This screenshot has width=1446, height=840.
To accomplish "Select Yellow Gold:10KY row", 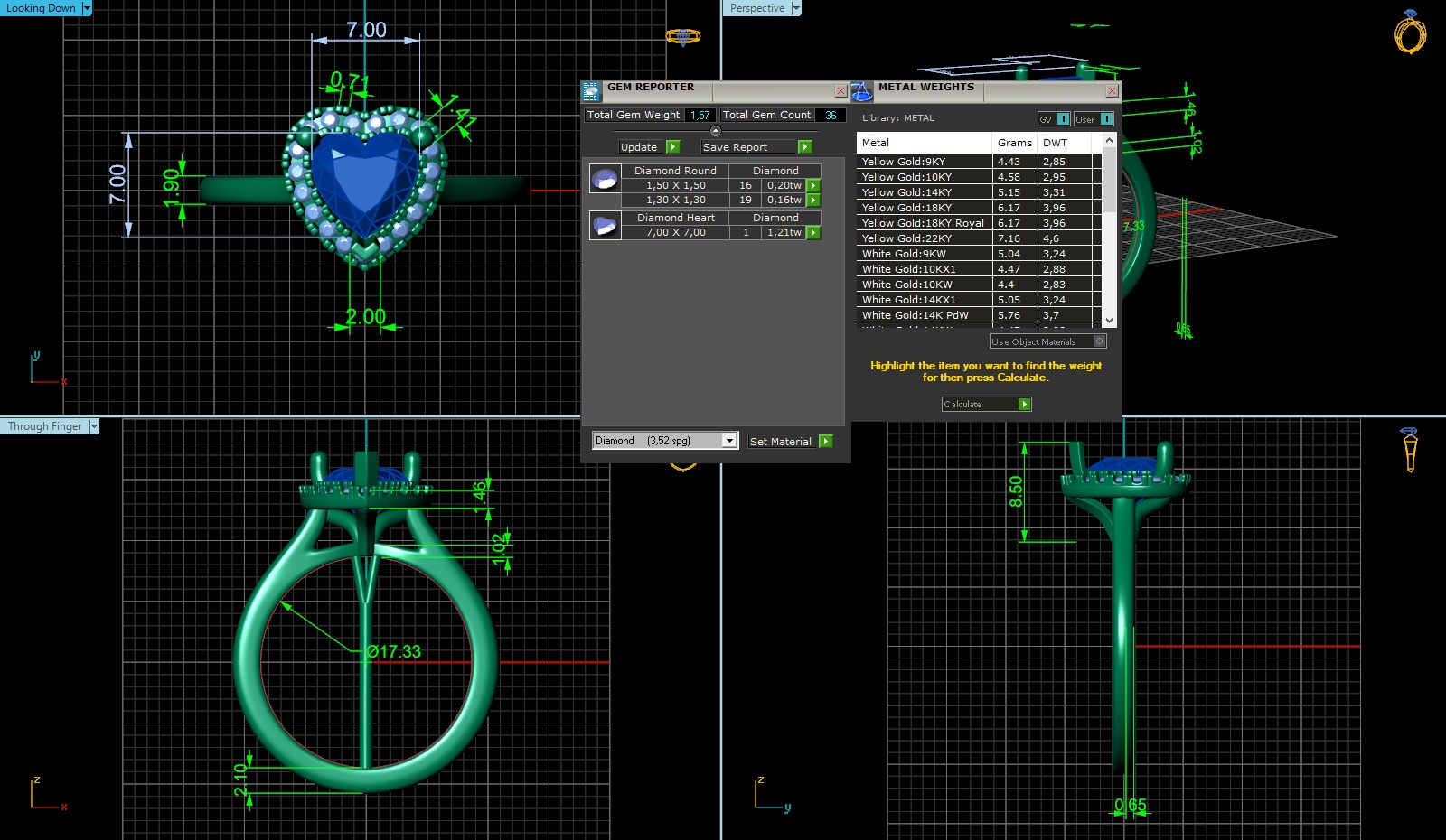I will click(x=980, y=177).
